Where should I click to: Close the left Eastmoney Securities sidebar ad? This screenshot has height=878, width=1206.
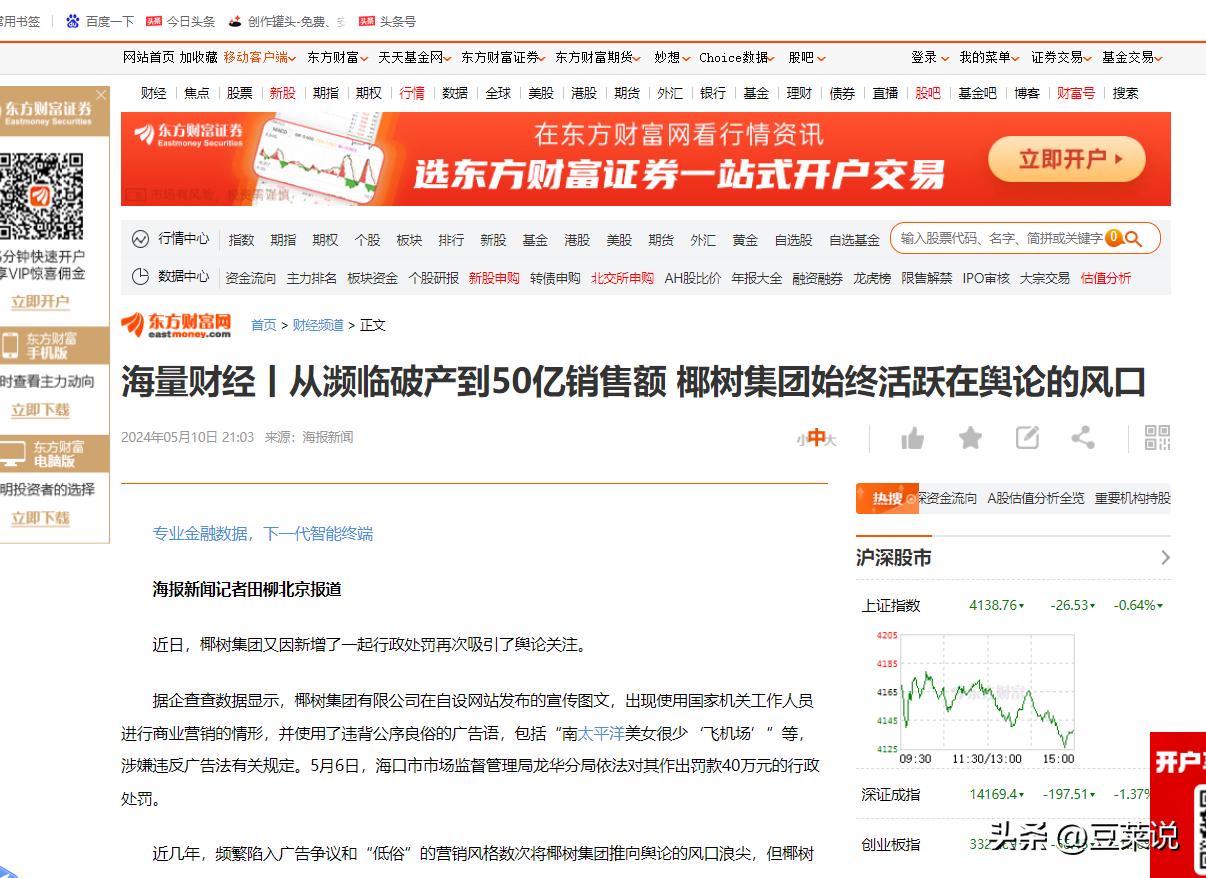101,95
